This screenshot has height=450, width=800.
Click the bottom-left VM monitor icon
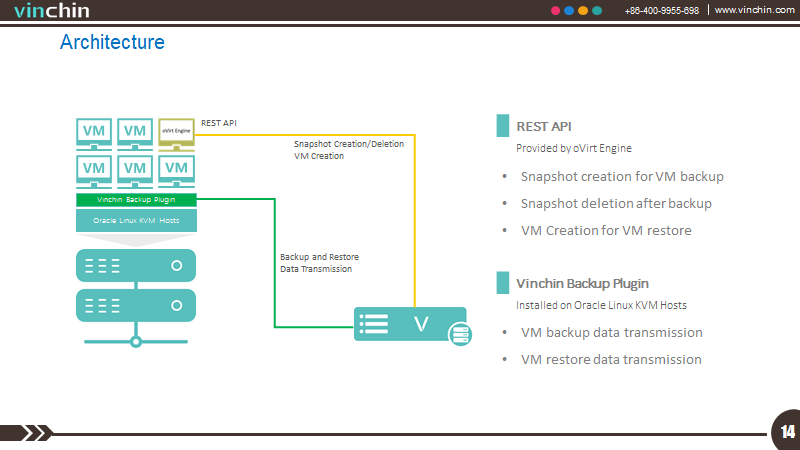pyautogui.click(x=94, y=171)
